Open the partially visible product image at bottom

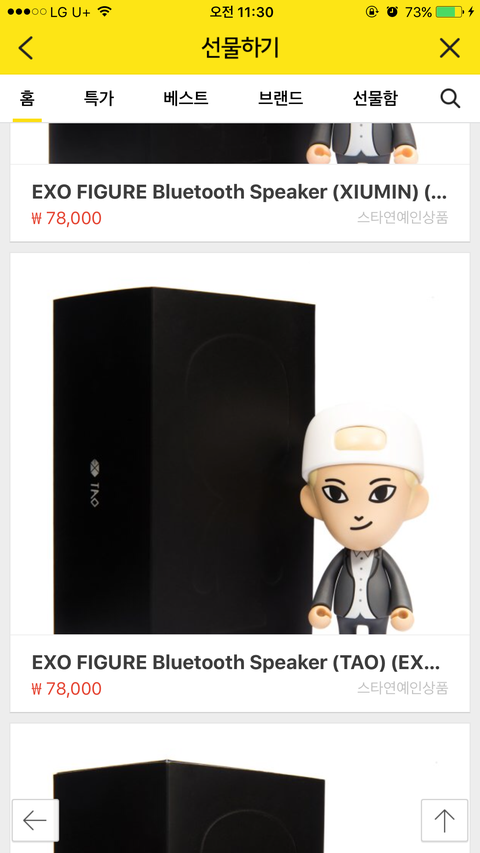pos(240,788)
